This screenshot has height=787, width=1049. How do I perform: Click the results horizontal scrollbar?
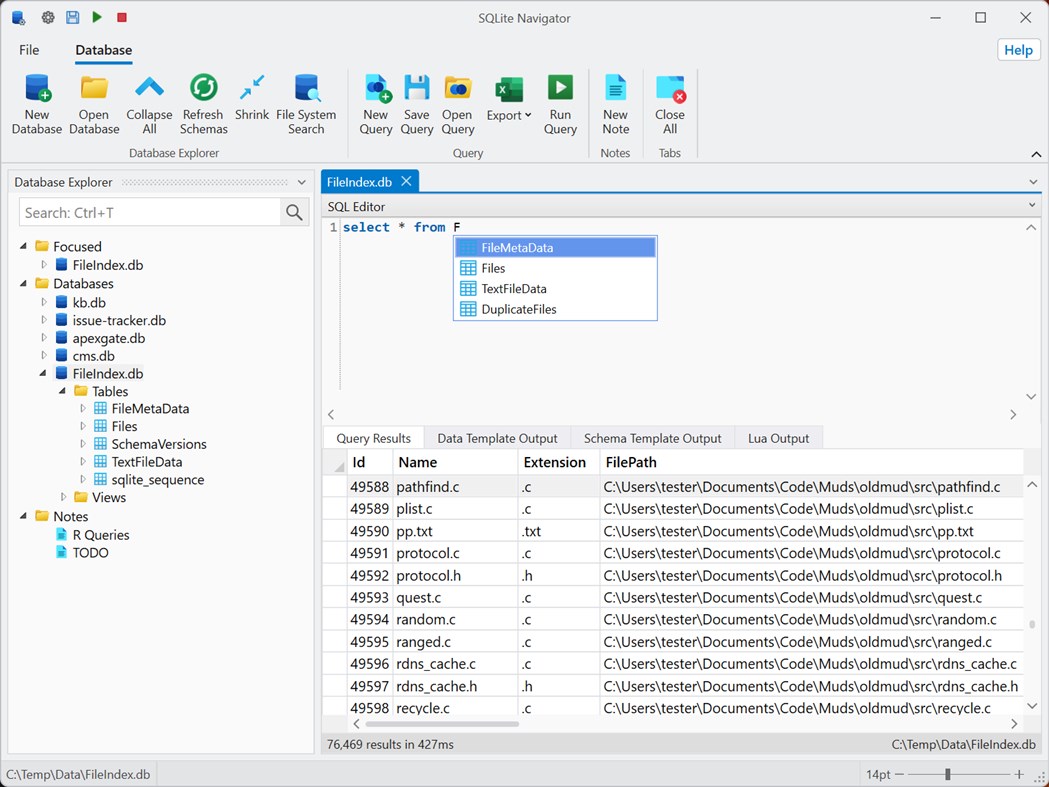tap(442, 723)
